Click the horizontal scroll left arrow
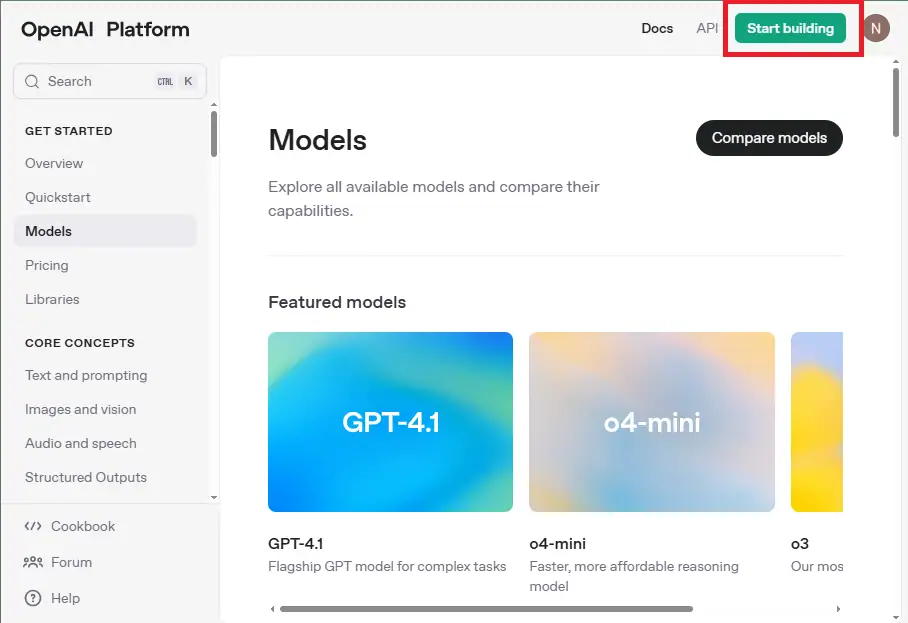Screen dimensions: 908x623 tap(273, 608)
